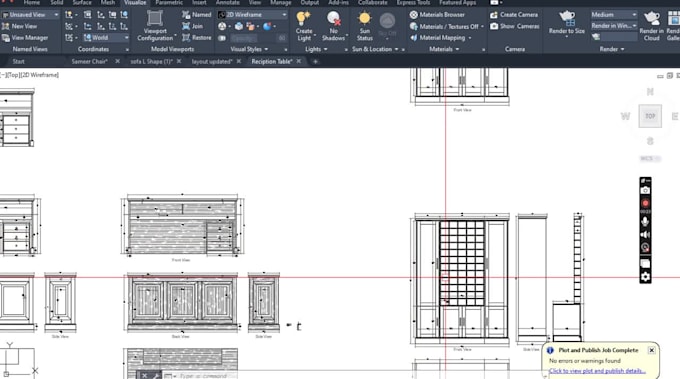The height and width of the screenshot is (379, 680).
Task: Click the ViewCube TOP face
Action: [650, 116]
